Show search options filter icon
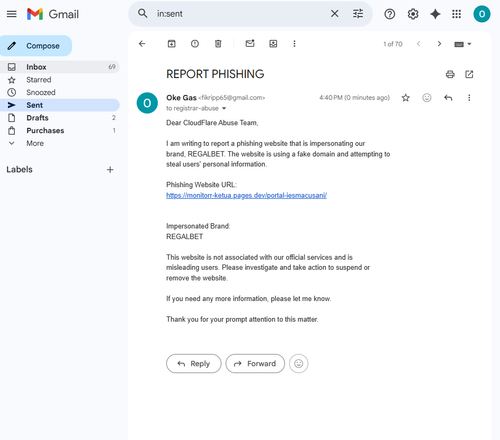The image size is (500, 440). [358, 14]
